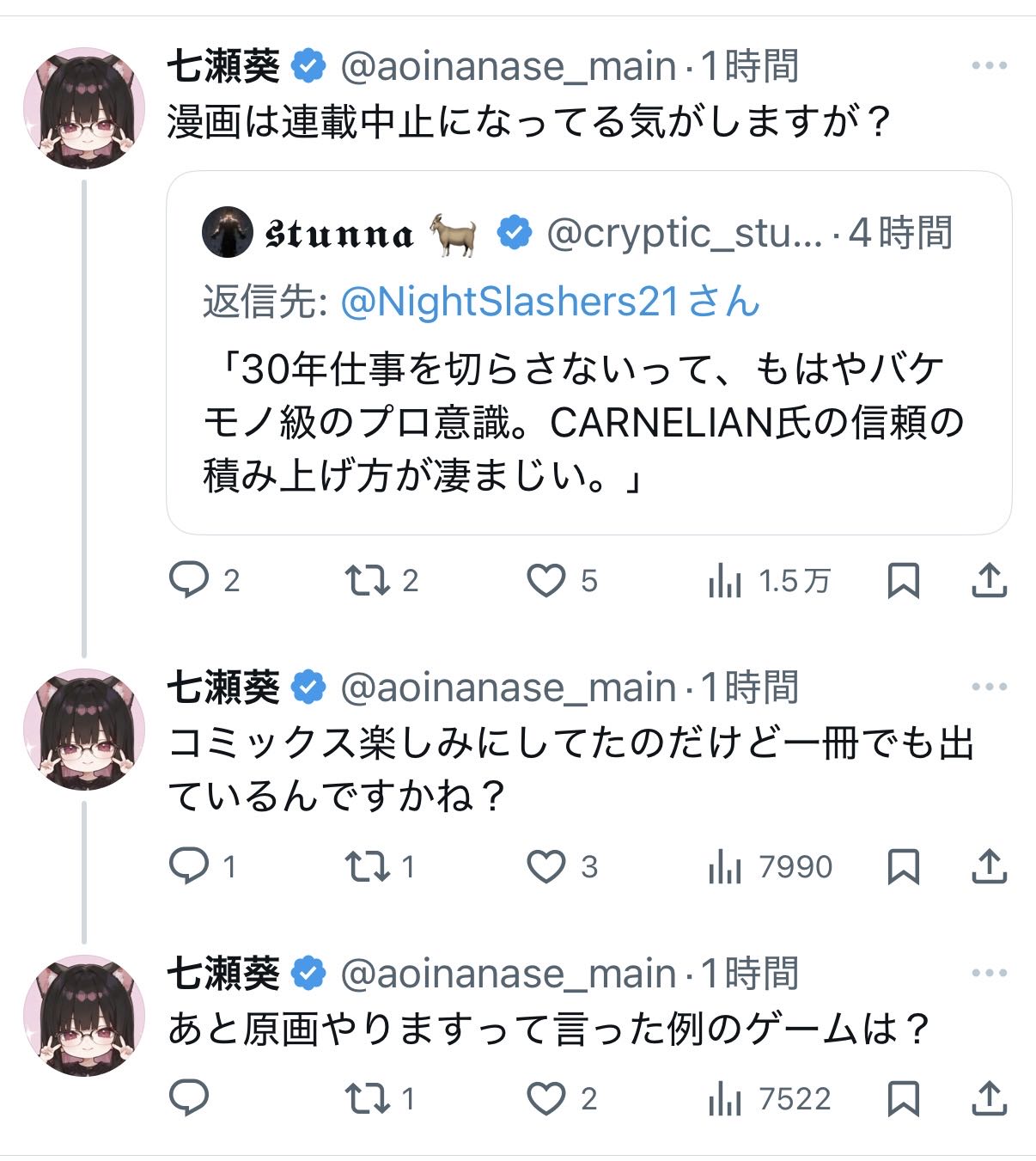Like the first tweet with 5 likes
This screenshot has height=1161, width=1036.
click(x=546, y=580)
